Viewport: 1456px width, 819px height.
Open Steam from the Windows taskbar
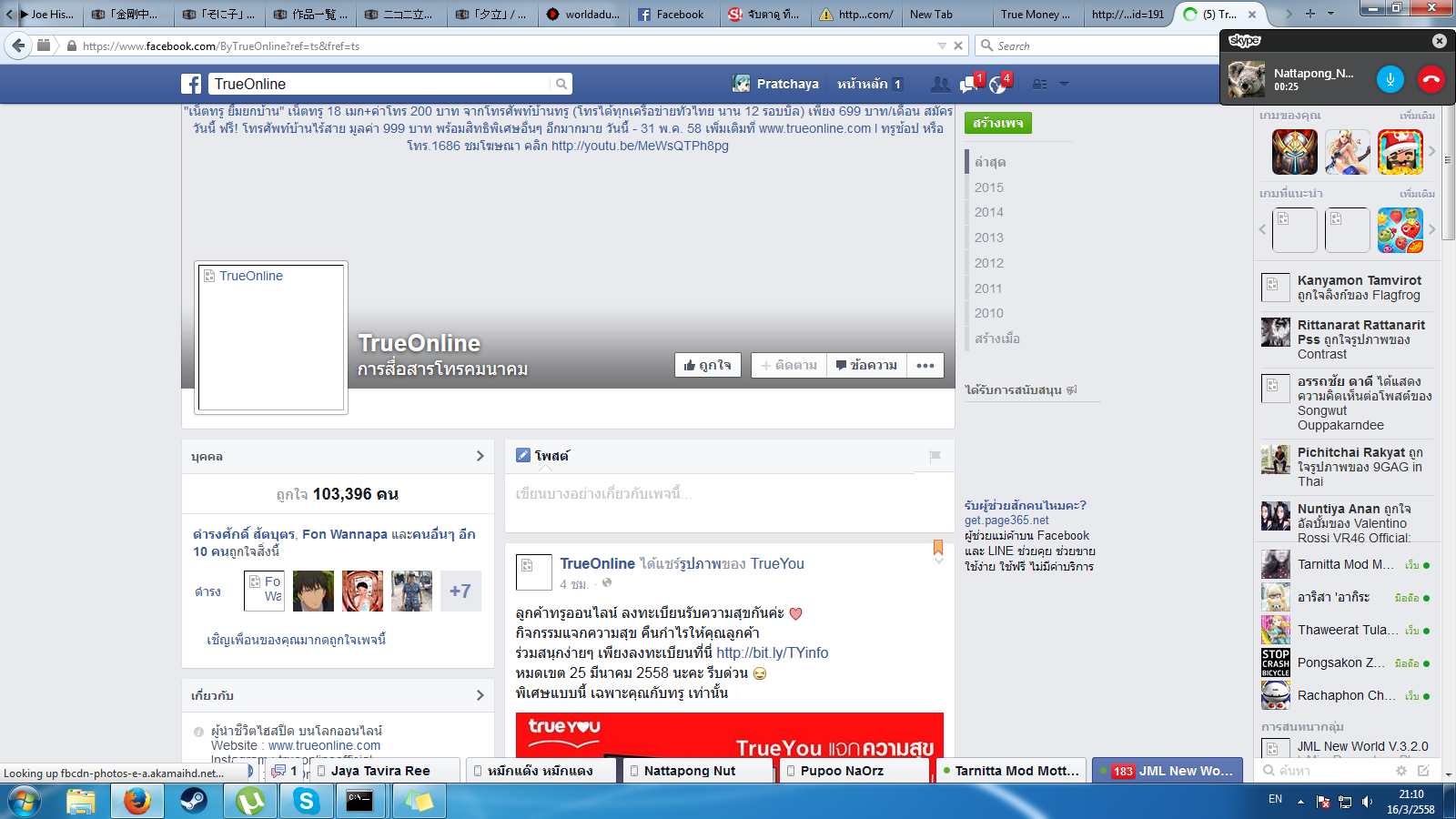pyautogui.click(x=193, y=801)
